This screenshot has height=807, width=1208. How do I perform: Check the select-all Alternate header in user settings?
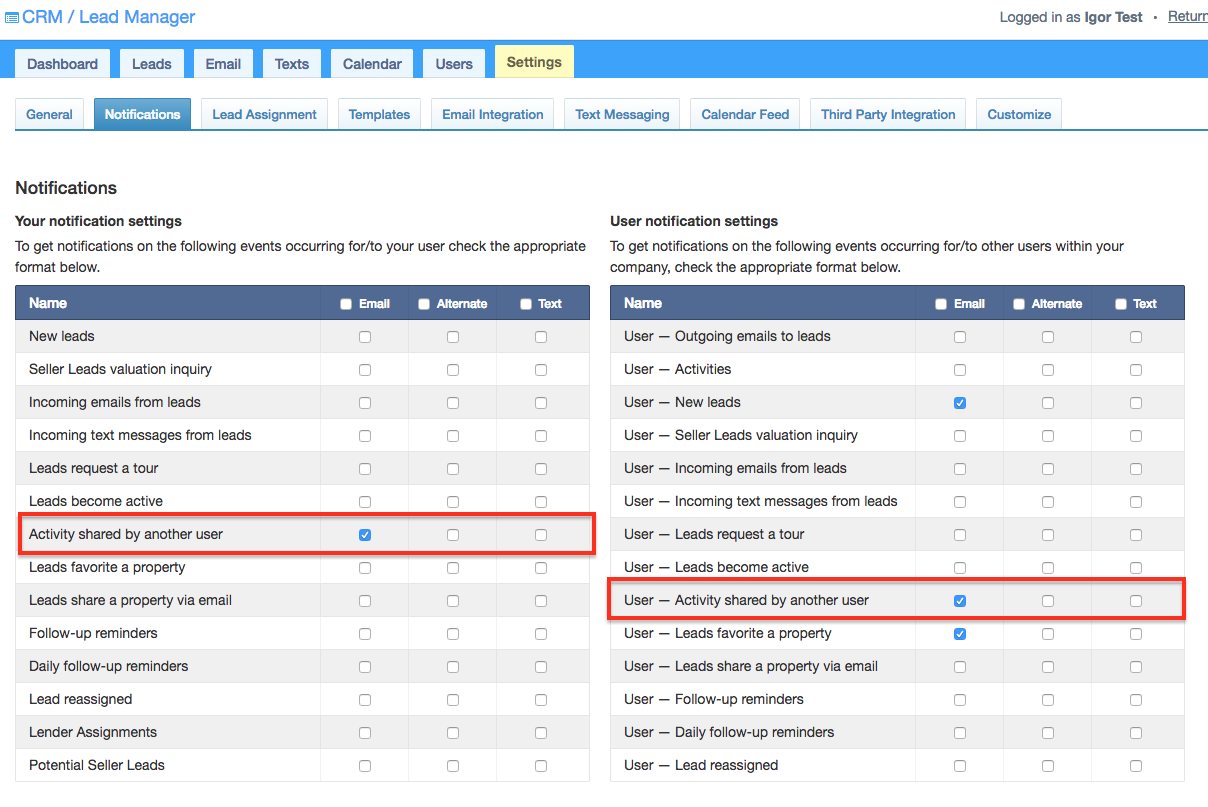[x=1019, y=304]
